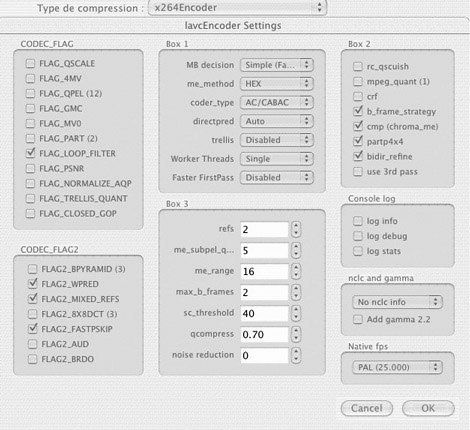The width and height of the screenshot is (470, 430).
Task: Click the refs stepper arrows
Action: (x=296, y=229)
